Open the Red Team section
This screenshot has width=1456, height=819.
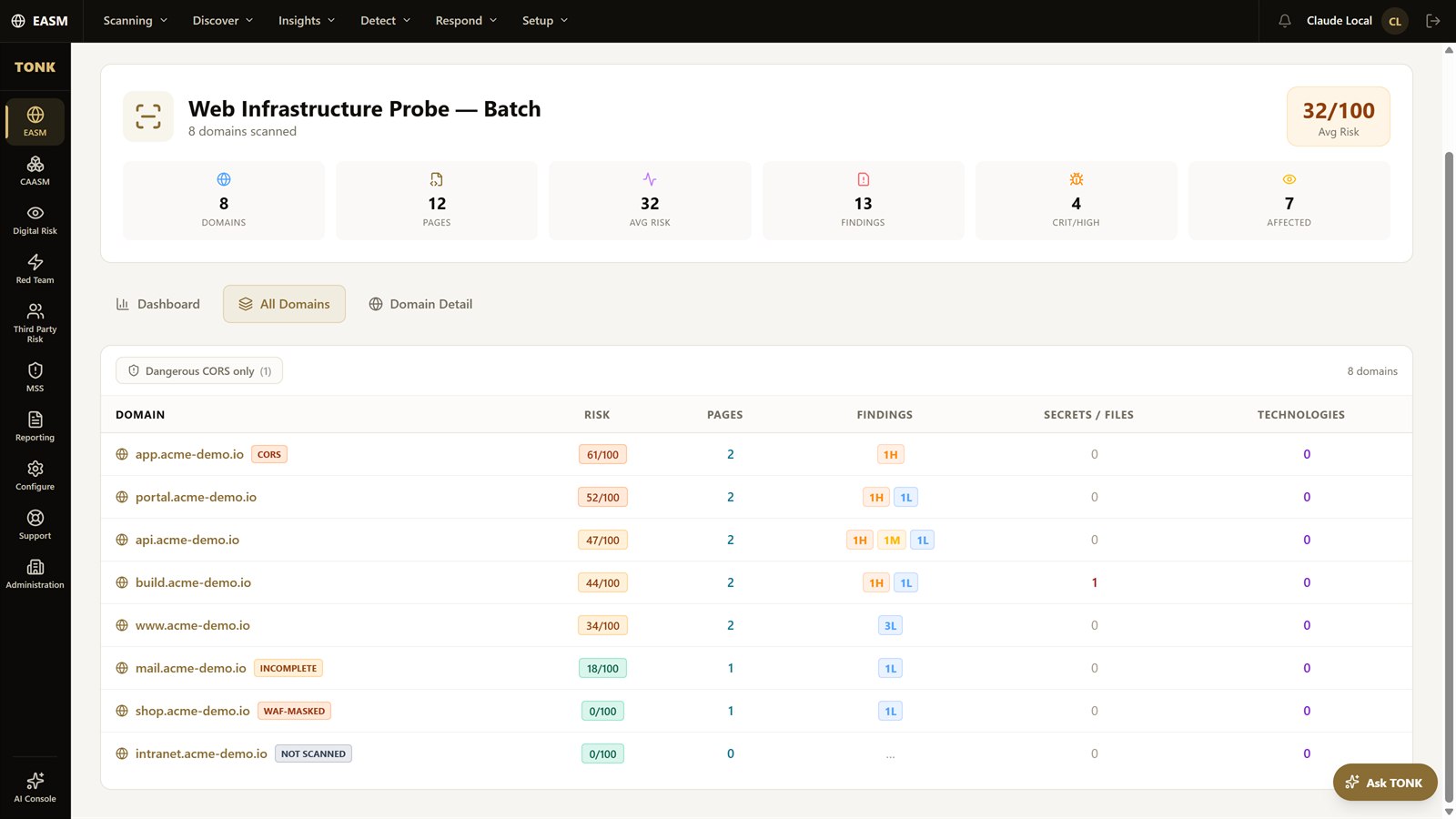tap(35, 268)
